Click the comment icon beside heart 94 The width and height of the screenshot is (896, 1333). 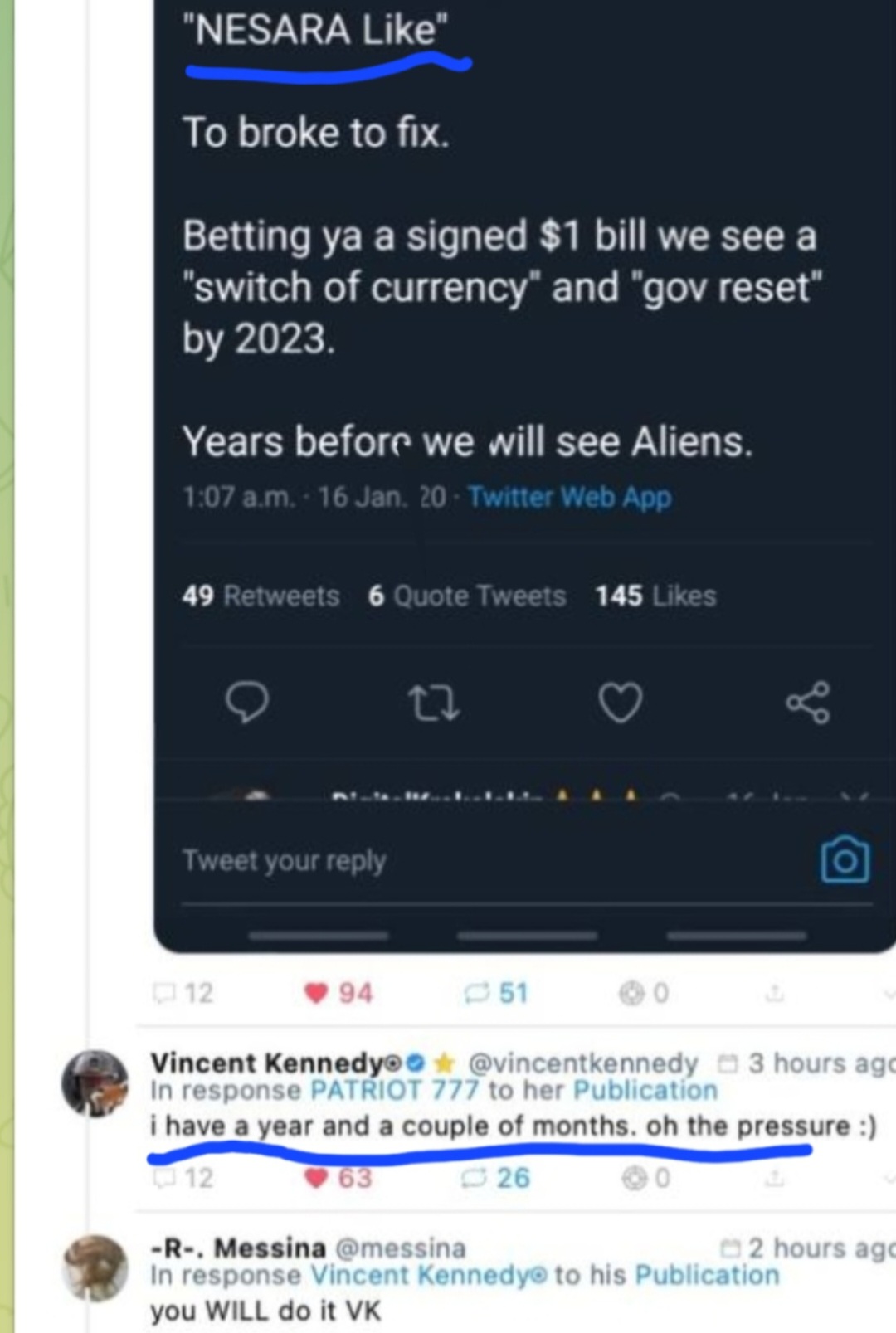pyautogui.click(x=165, y=993)
